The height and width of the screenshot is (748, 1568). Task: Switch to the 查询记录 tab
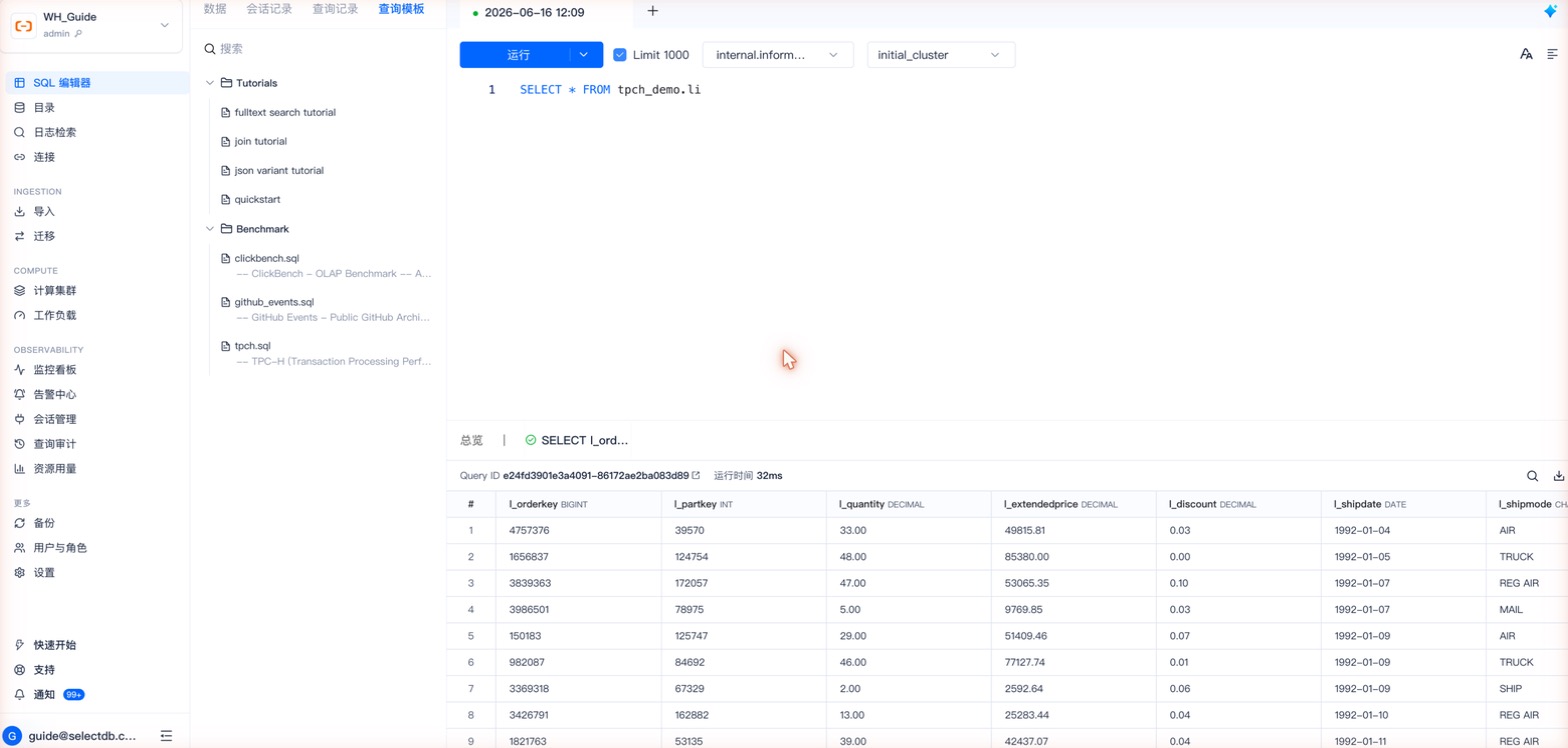335,9
